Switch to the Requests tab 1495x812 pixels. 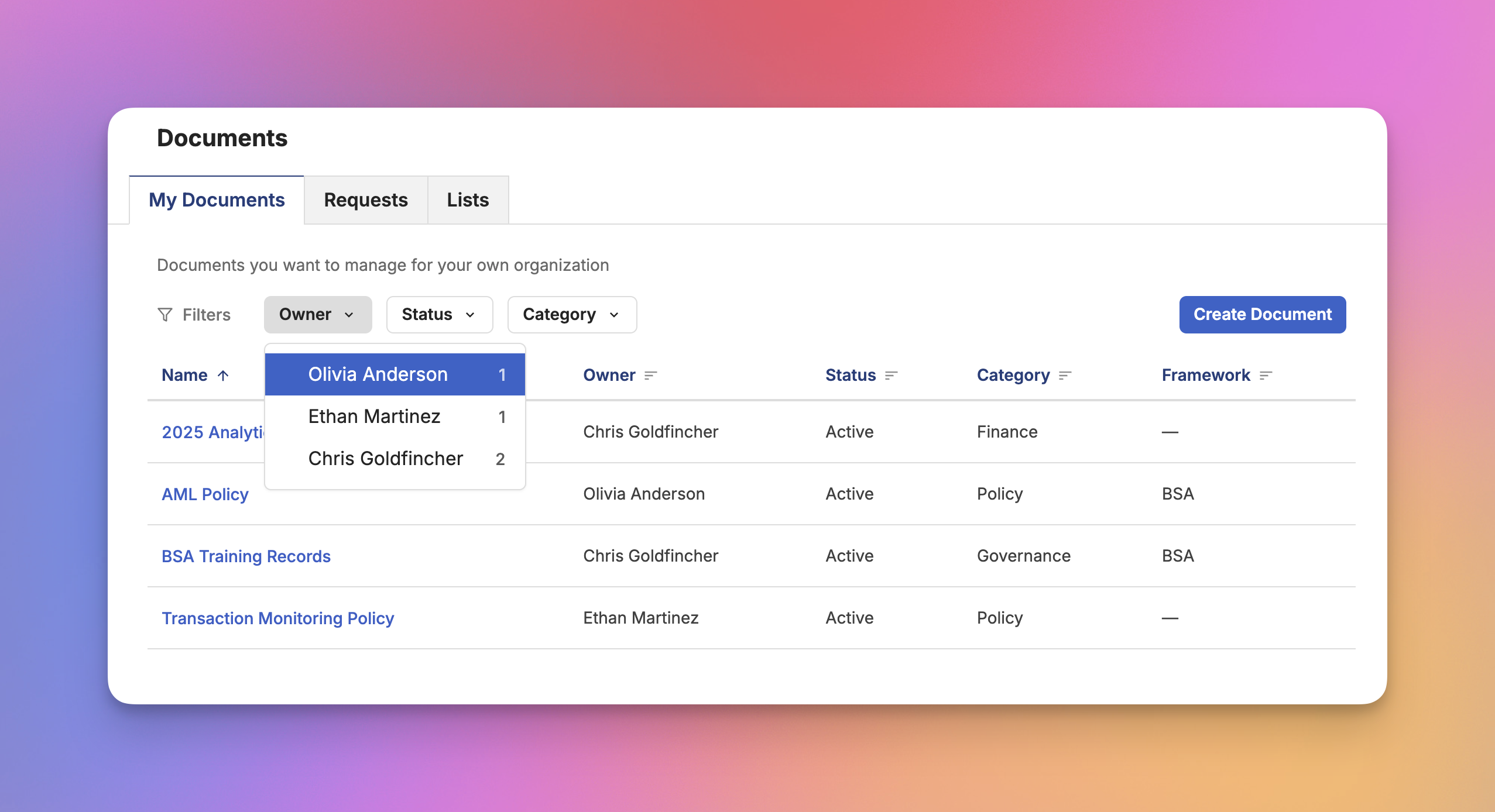[x=366, y=200]
